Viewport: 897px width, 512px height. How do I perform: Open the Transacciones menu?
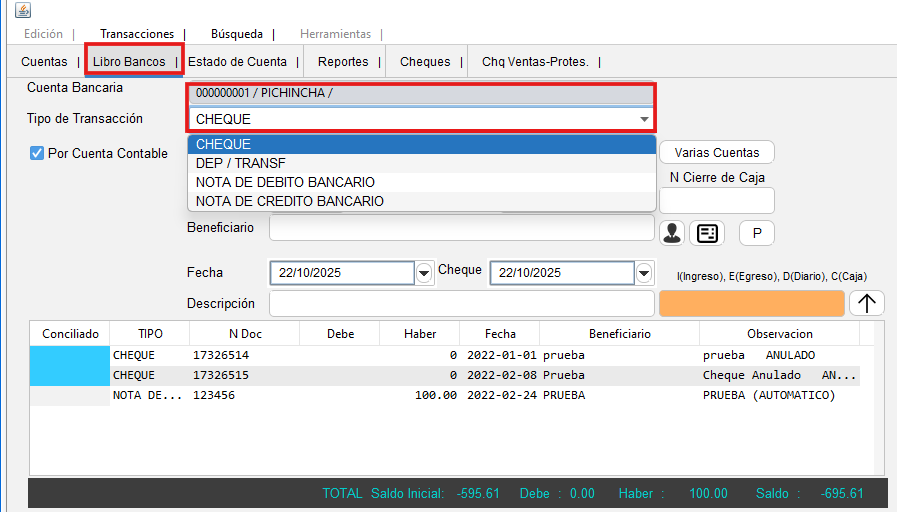pos(137,34)
